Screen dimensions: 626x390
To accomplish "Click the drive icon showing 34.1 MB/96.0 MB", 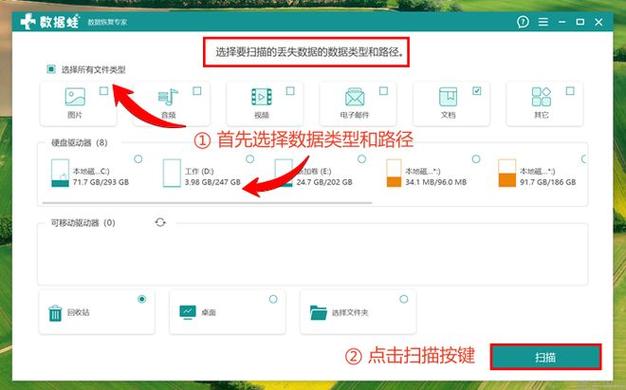I will point(394,173).
